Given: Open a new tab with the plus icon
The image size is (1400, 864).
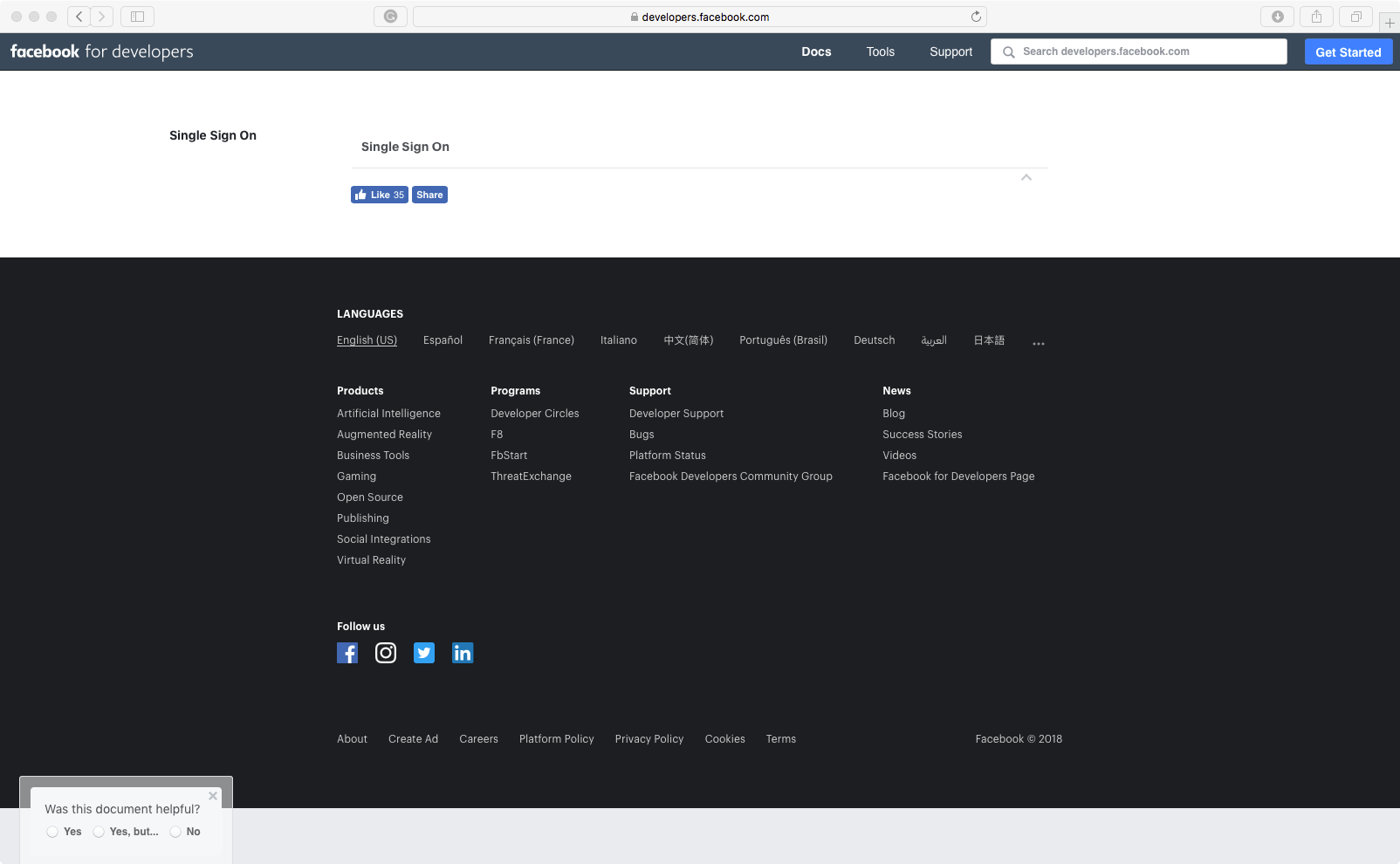Looking at the screenshot, I should point(1390,23).
